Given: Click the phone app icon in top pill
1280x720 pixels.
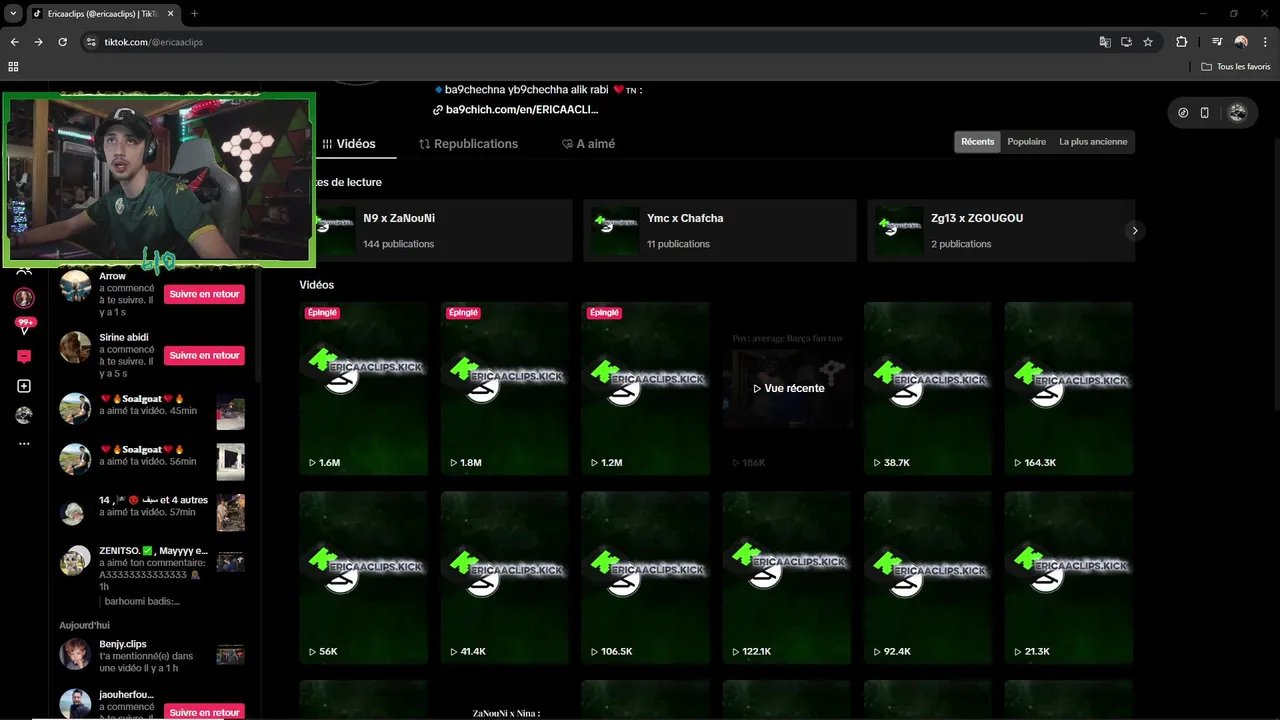Looking at the screenshot, I should click(1204, 113).
